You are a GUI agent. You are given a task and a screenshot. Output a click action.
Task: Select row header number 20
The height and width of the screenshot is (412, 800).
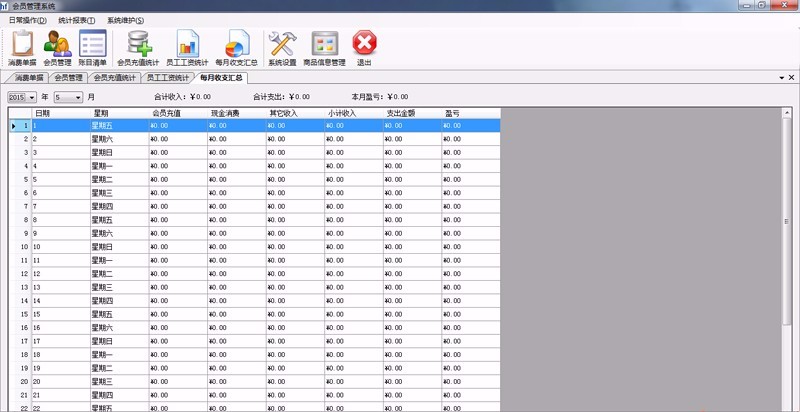(x=20, y=381)
